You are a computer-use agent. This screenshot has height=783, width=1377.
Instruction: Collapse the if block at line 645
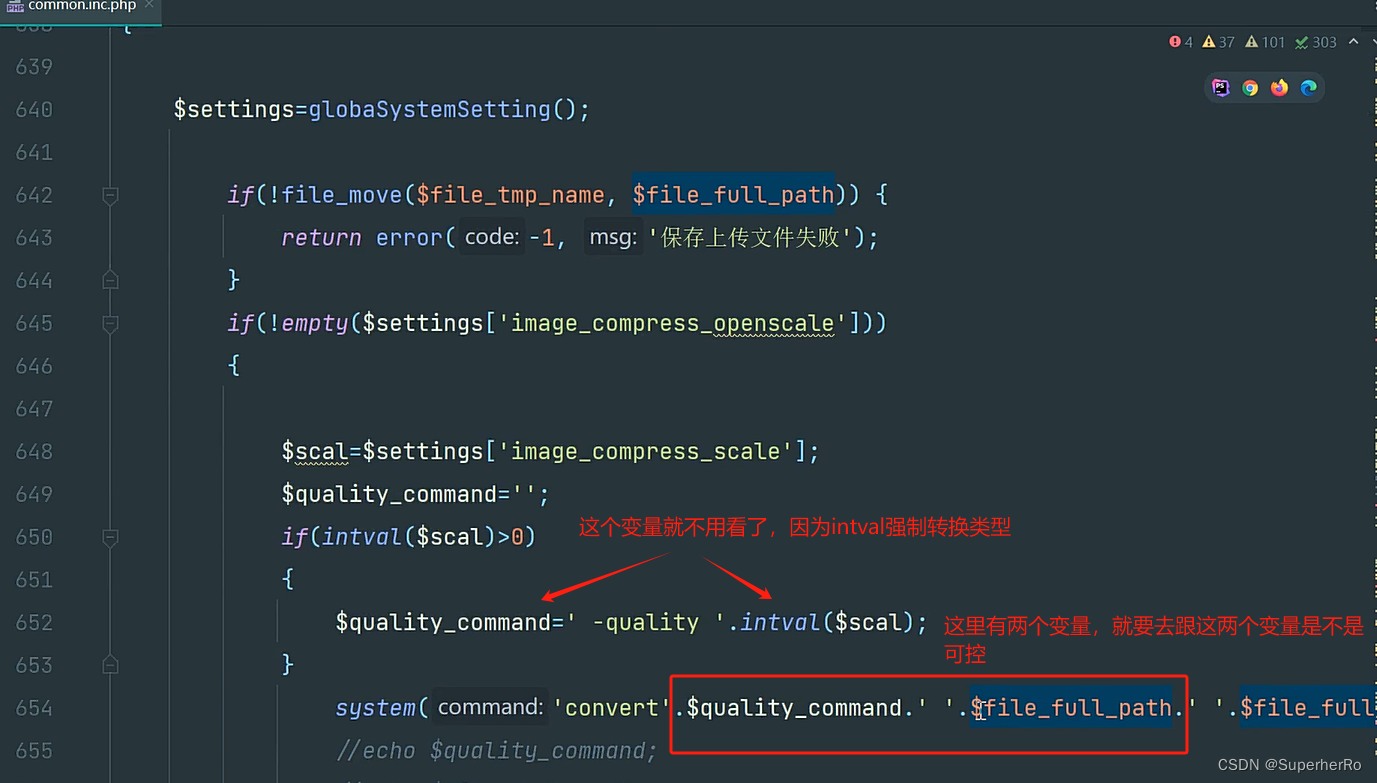(111, 324)
